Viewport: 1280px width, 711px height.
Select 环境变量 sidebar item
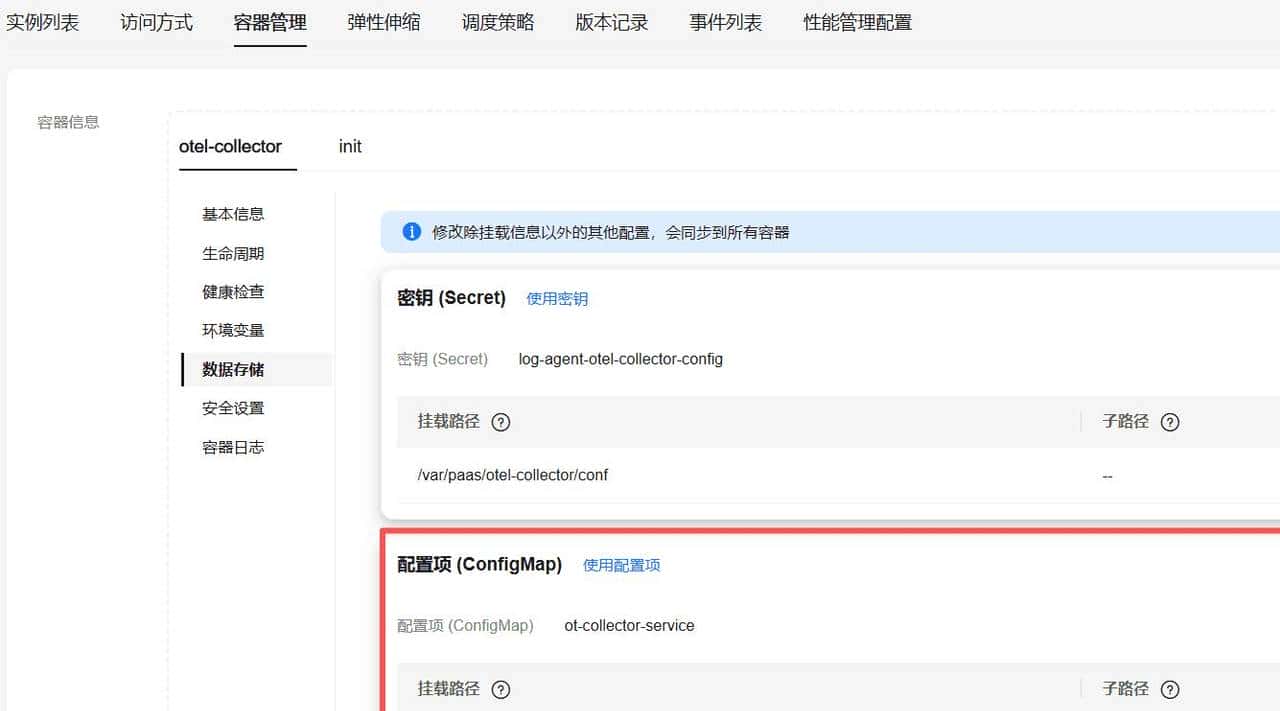point(233,330)
